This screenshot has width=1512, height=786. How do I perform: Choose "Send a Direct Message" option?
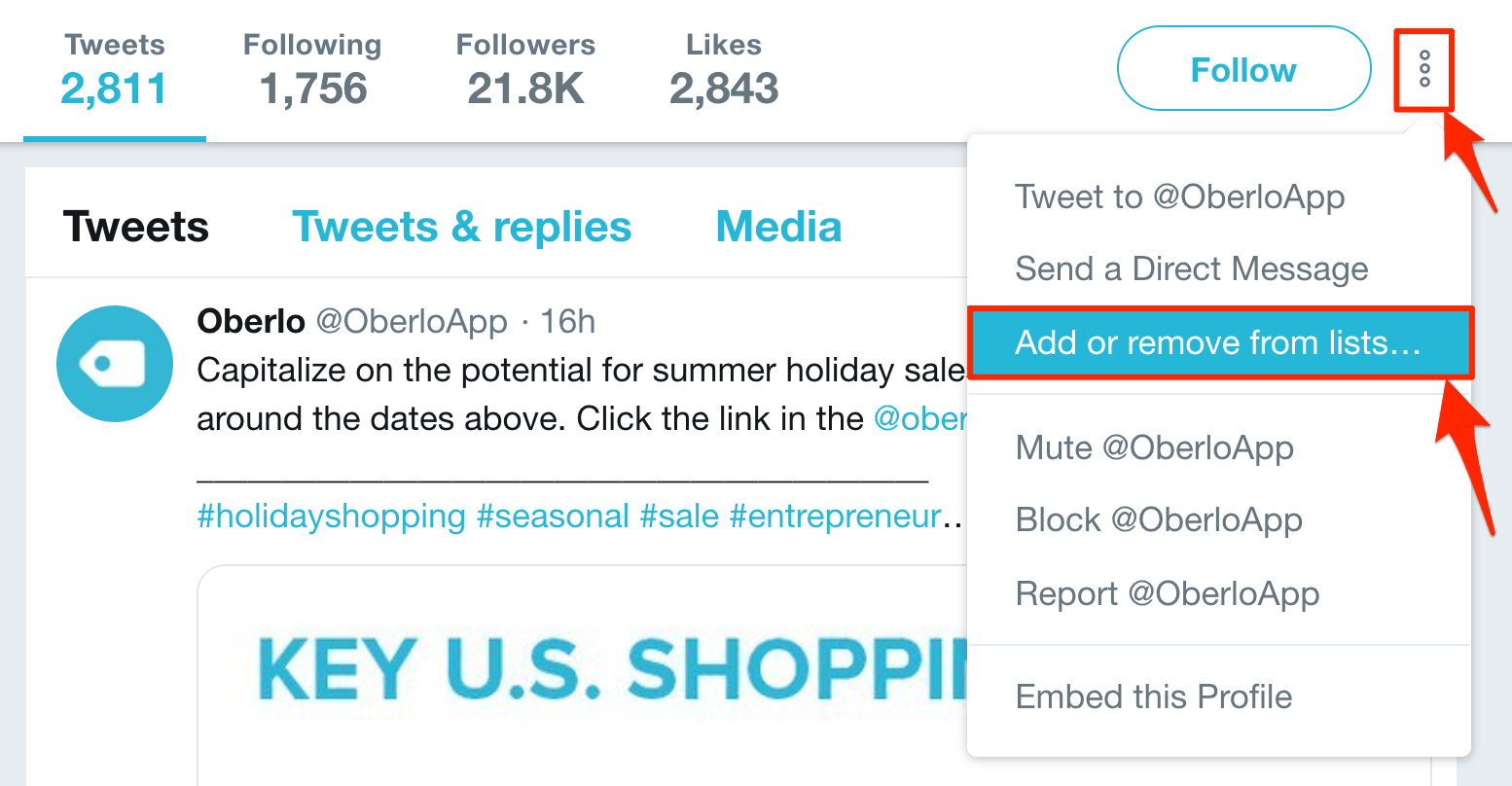coord(1191,268)
